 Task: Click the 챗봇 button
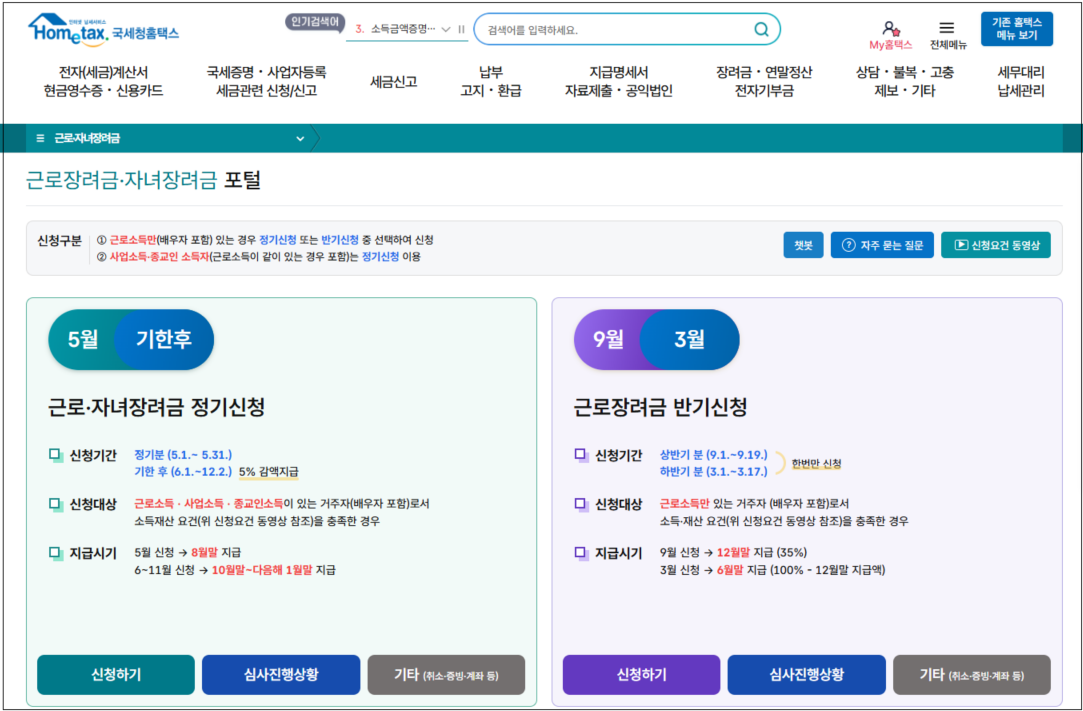(802, 244)
